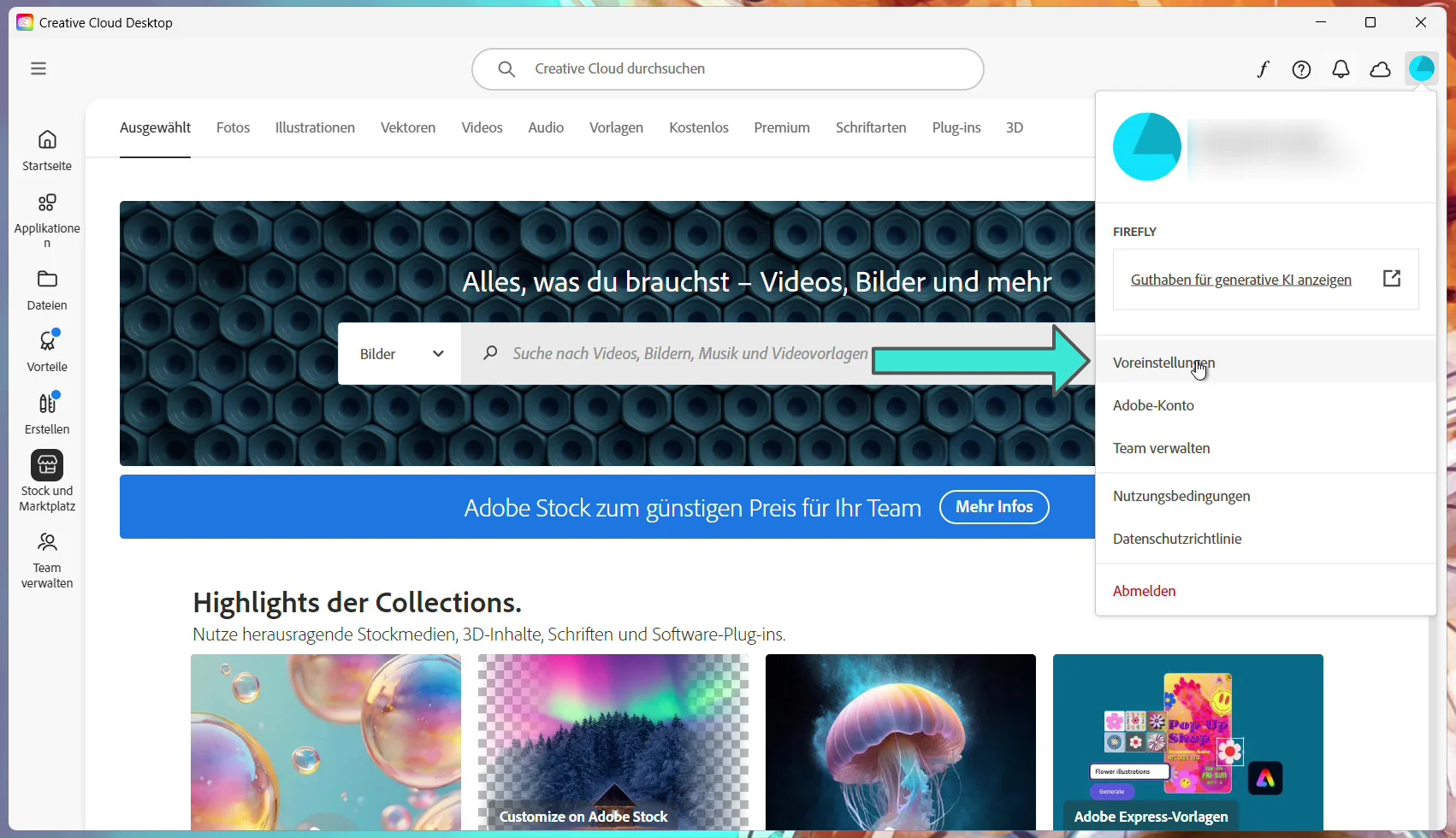The image size is (1456, 838).
Task: Open the Illustrationen tab
Action: point(315,127)
